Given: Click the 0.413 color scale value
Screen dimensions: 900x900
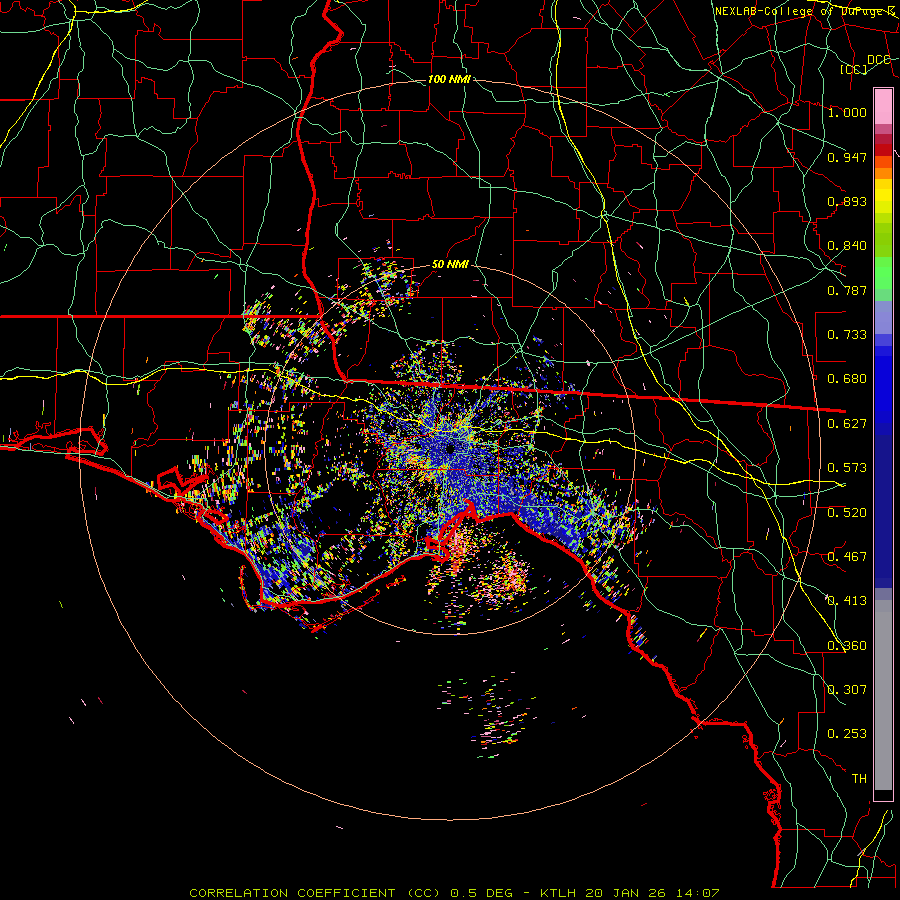Looking at the screenshot, I should click(847, 601).
